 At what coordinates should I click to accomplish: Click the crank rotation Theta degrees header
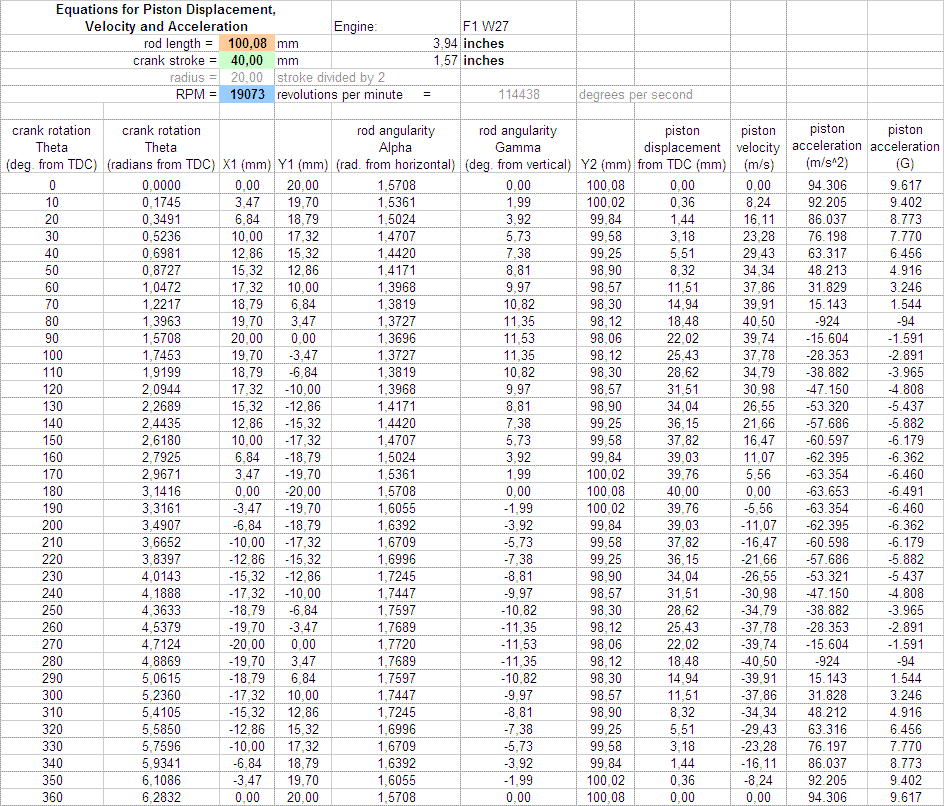pos(52,147)
